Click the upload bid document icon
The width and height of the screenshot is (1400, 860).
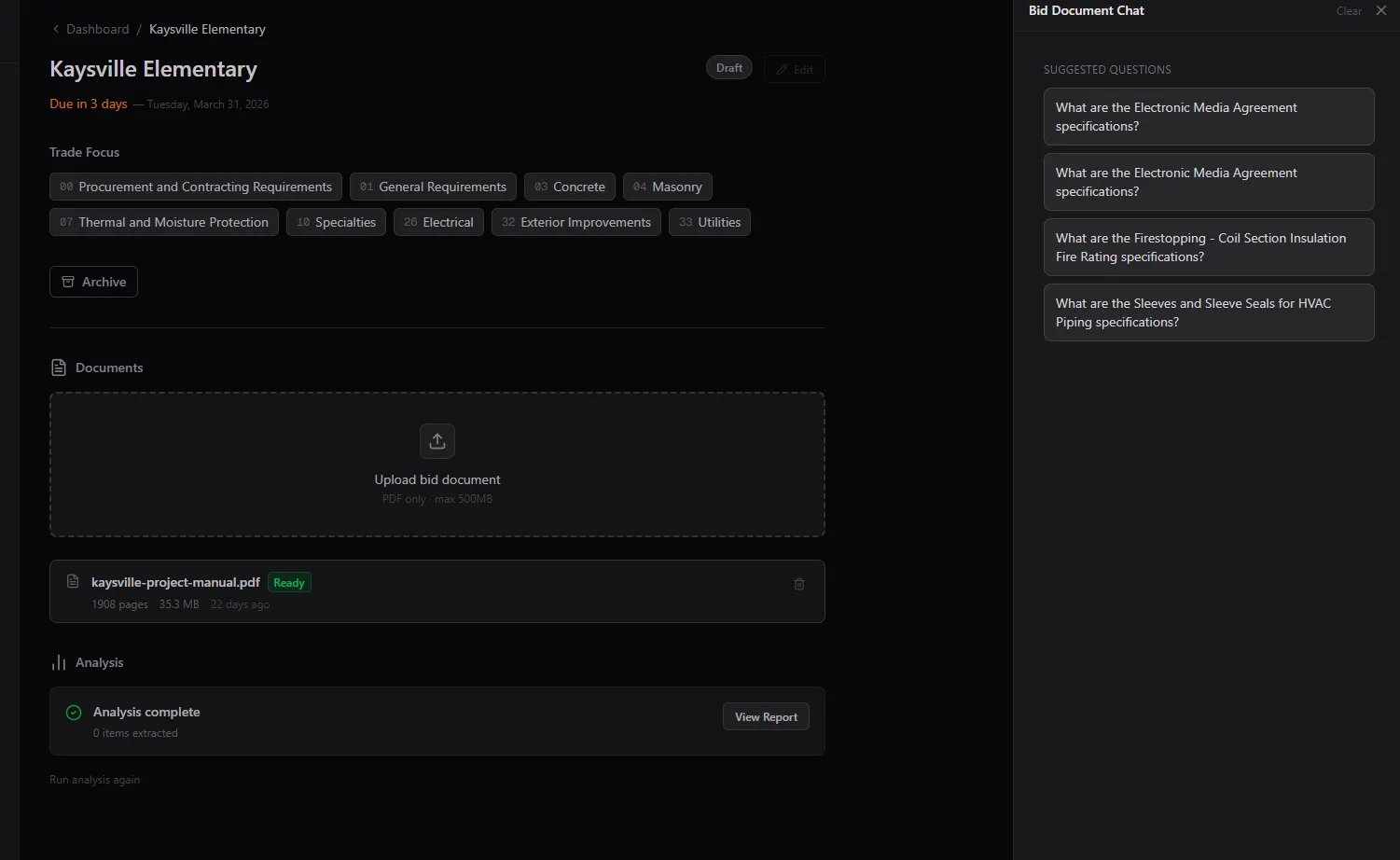coord(437,441)
